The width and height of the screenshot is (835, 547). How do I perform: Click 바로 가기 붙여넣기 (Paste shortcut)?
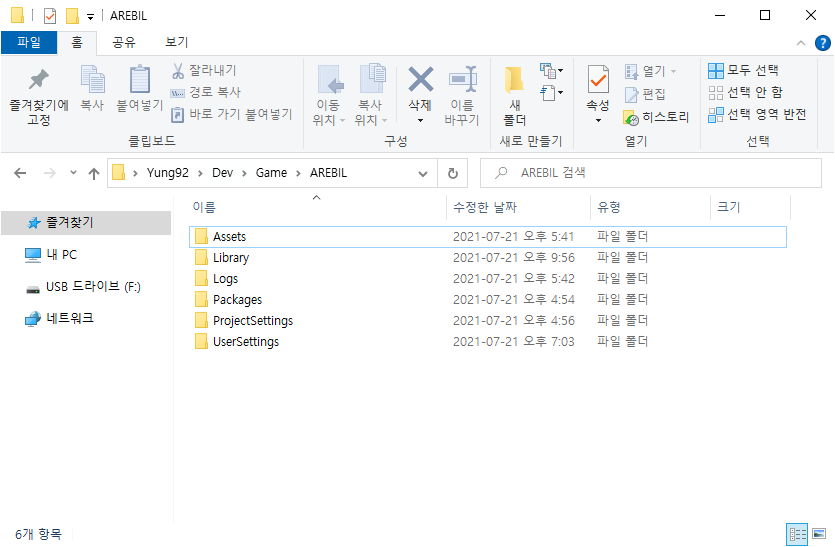click(232, 114)
